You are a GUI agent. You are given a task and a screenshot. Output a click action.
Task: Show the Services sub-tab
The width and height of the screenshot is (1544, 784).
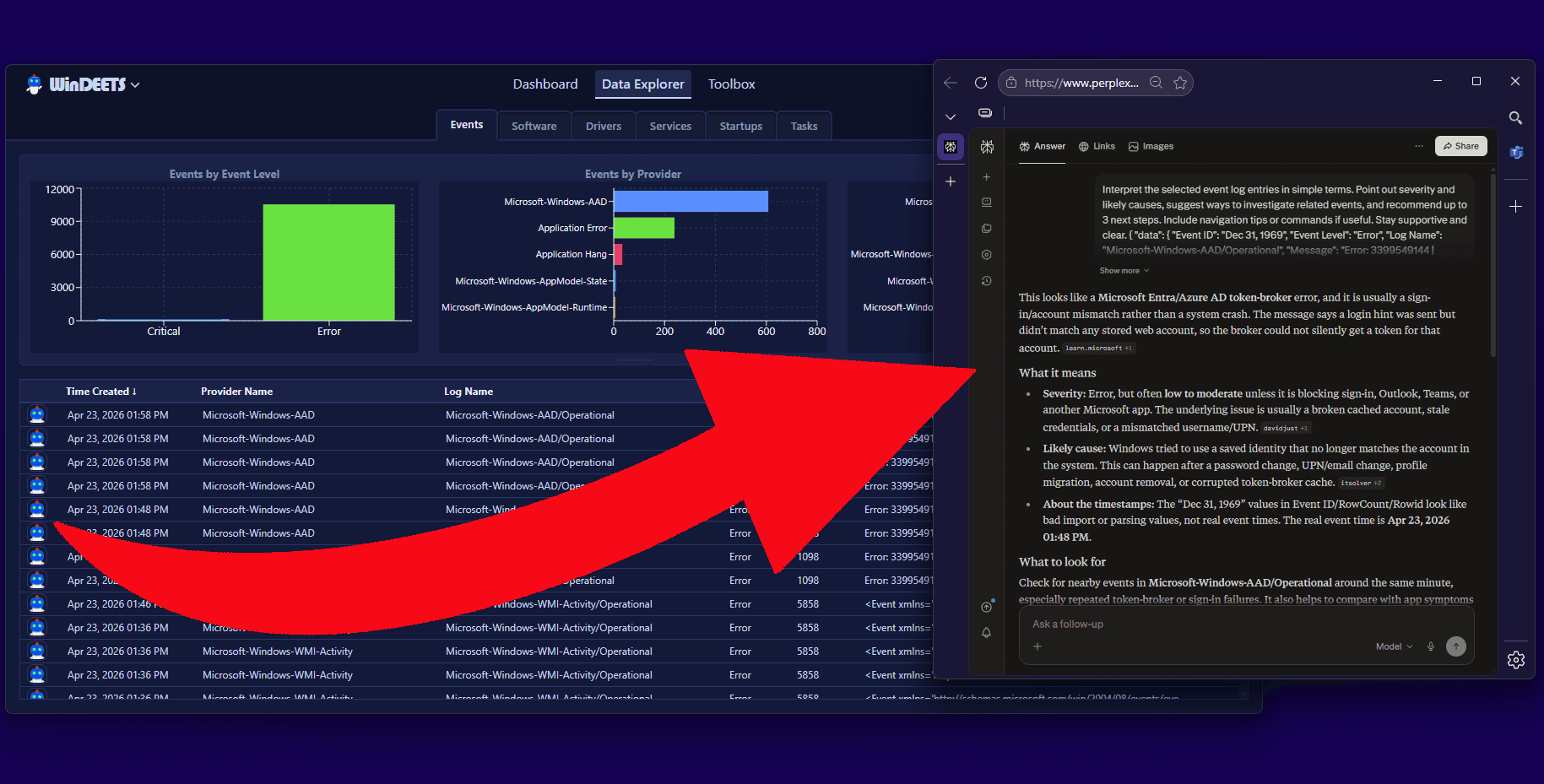(x=670, y=127)
